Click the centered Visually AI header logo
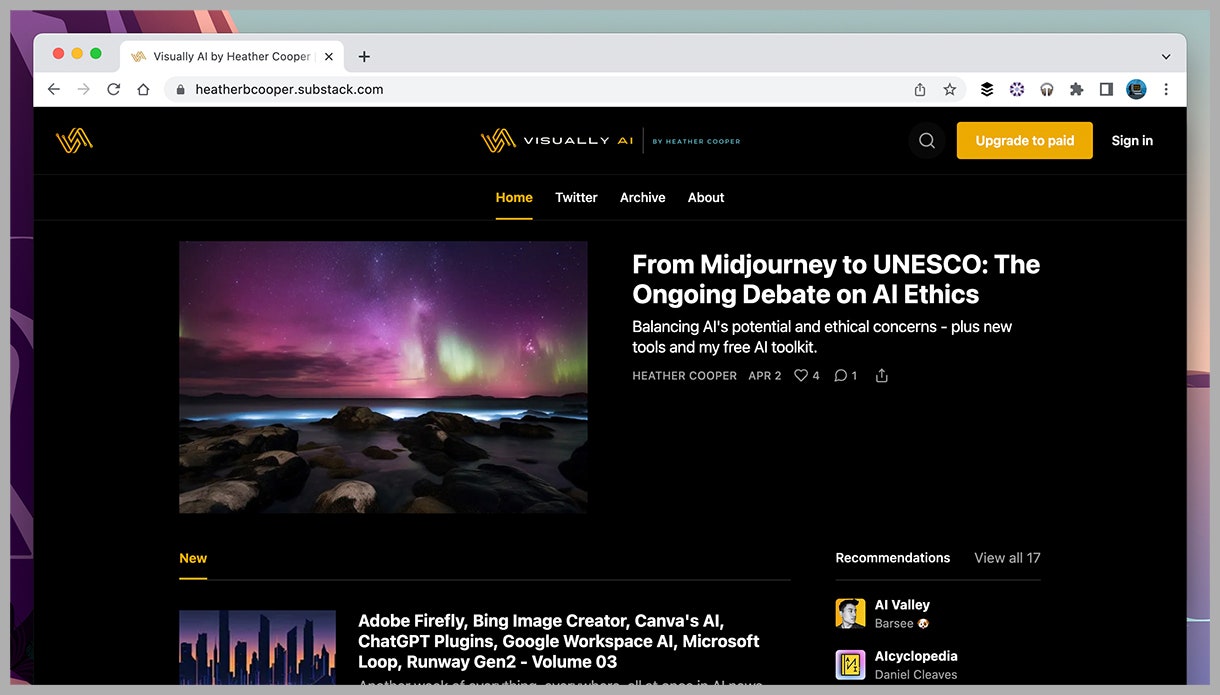1220x695 pixels. tap(610, 141)
